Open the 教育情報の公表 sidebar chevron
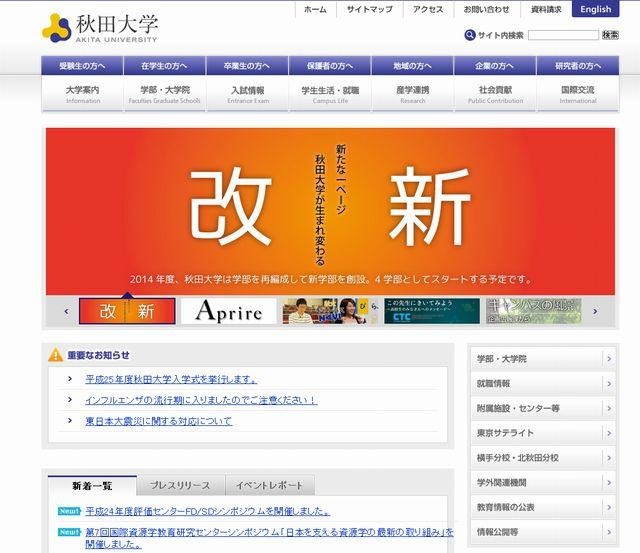The height and width of the screenshot is (553, 640). click(609, 507)
